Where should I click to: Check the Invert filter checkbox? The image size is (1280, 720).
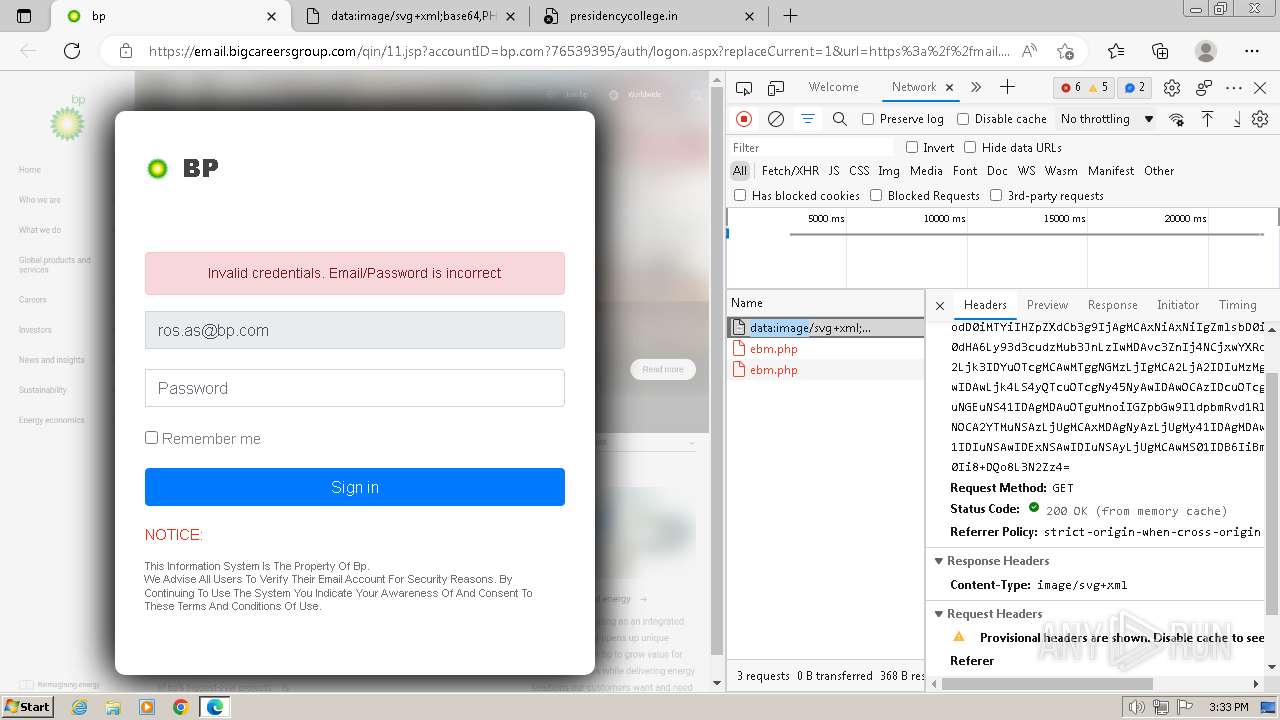coord(912,147)
